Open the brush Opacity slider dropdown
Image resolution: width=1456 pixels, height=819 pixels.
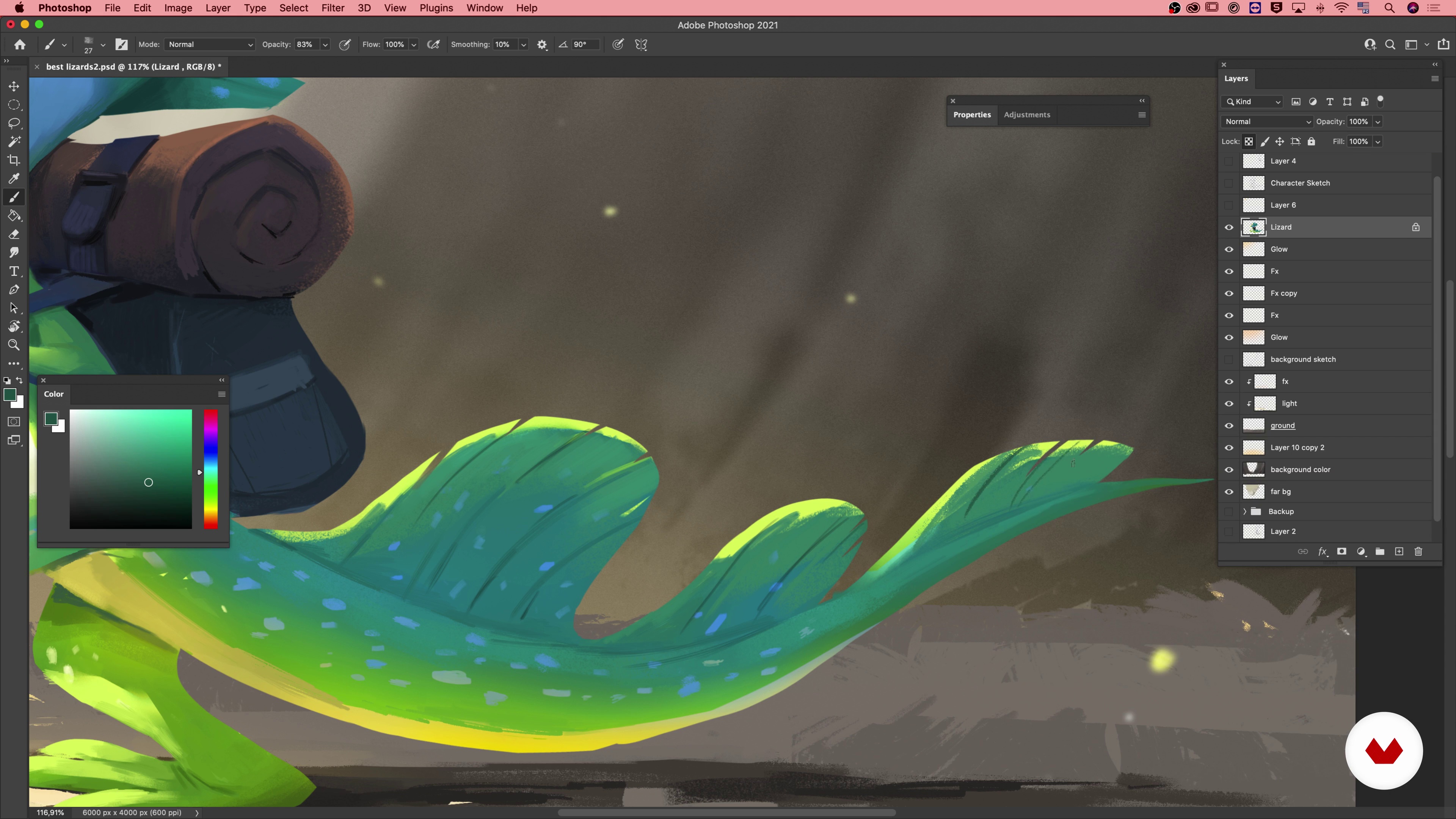coord(325,45)
